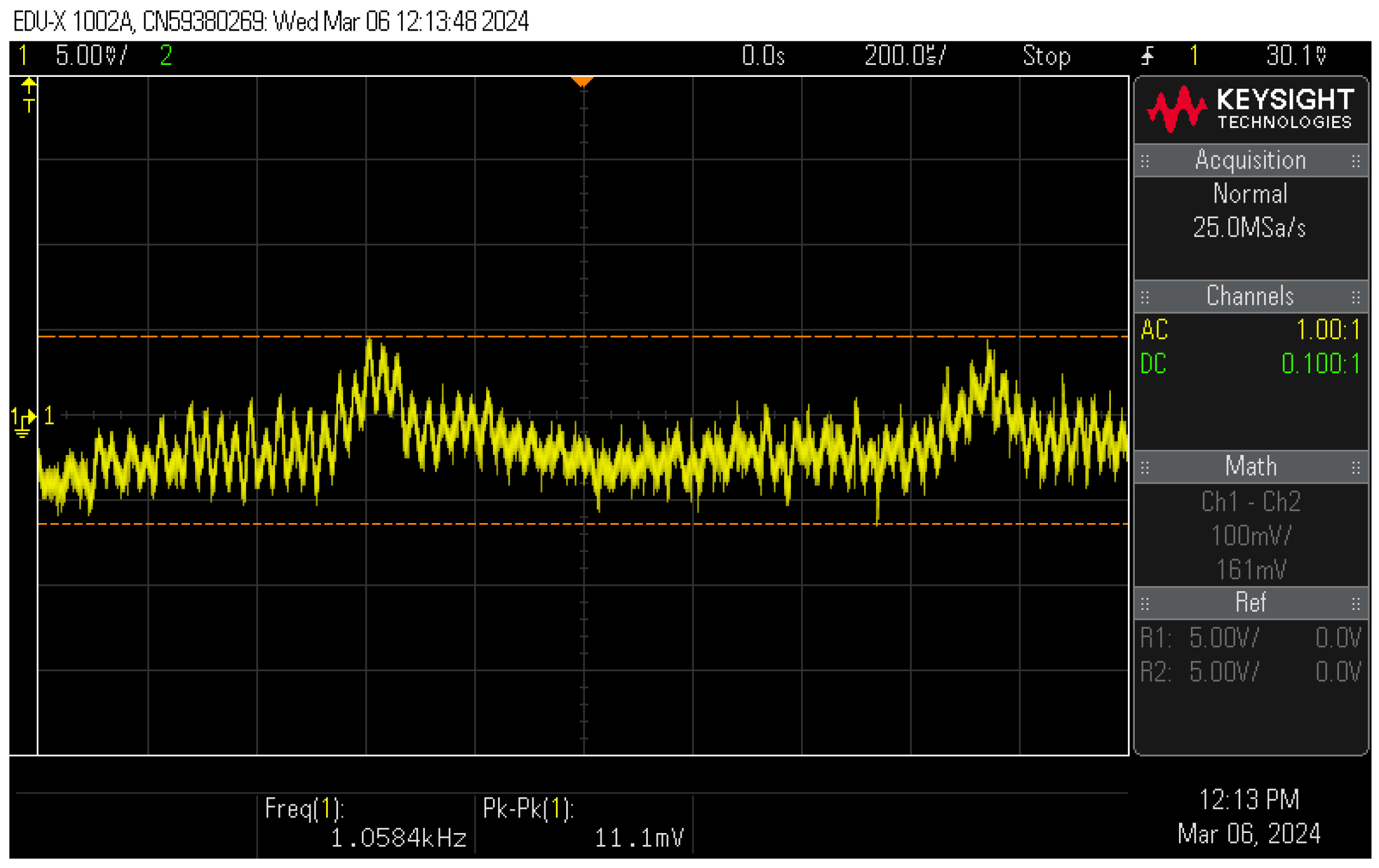Viewport: 1379px width, 868px height.
Task: Click the Keysight Technologies logo
Action: (1250, 110)
